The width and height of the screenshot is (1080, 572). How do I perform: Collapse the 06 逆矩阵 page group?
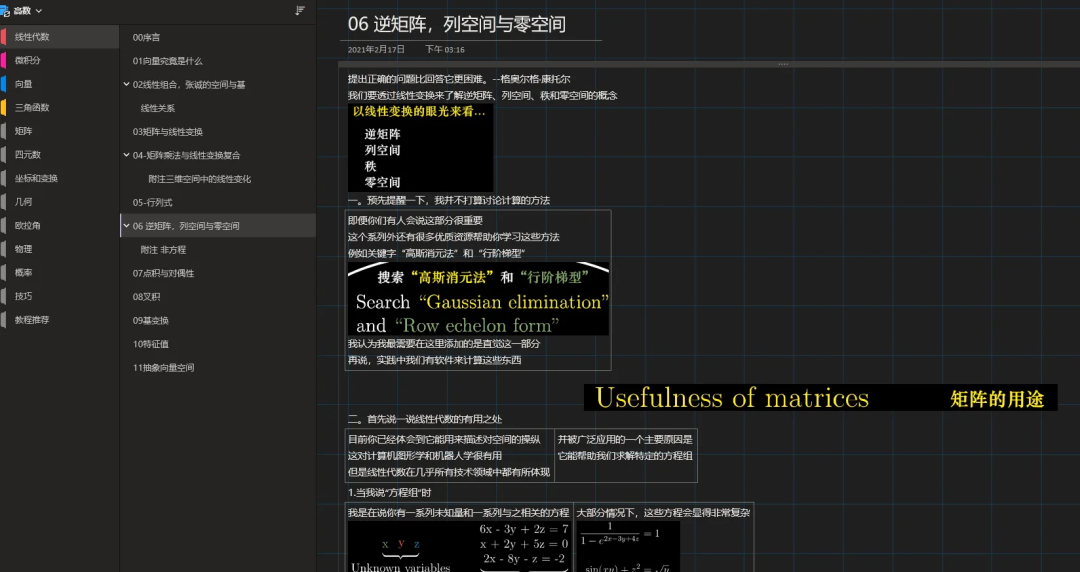click(126, 225)
